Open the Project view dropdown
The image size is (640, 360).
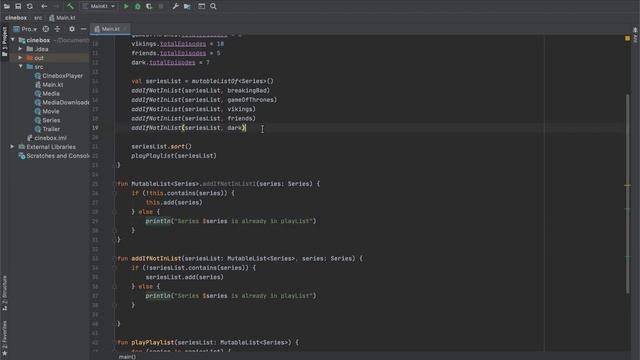pyautogui.click(x=25, y=29)
